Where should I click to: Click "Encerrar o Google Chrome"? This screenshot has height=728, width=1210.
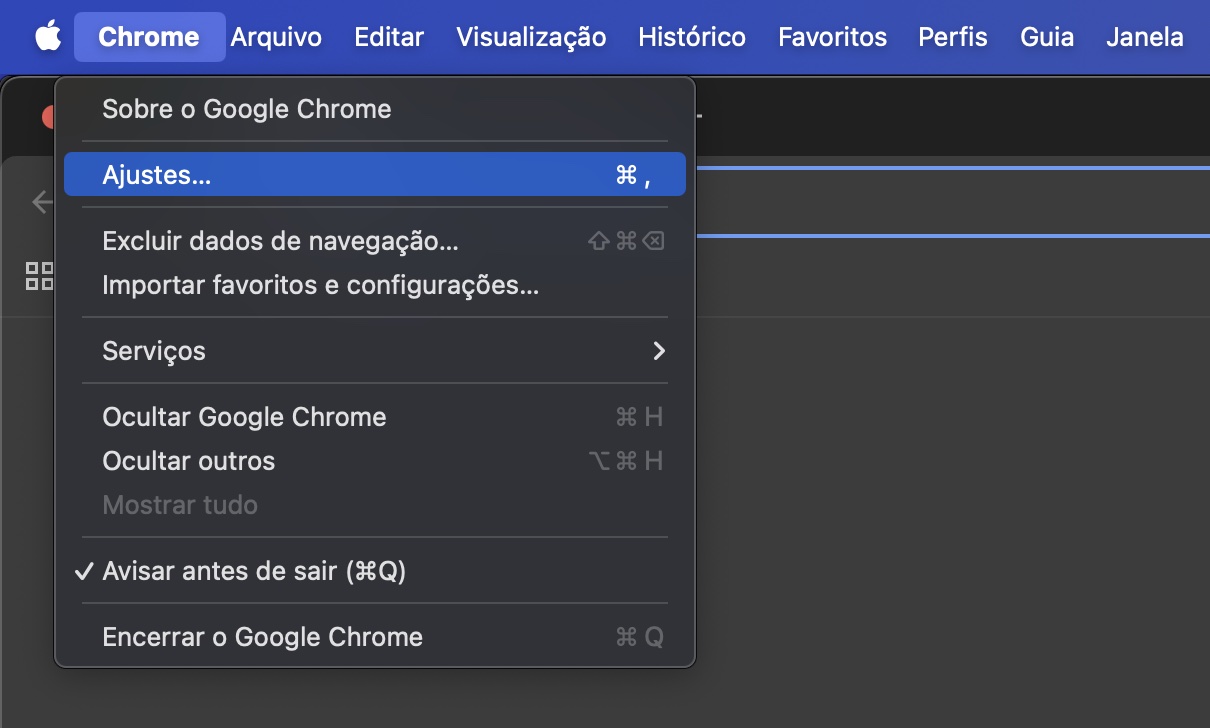coord(261,636)
